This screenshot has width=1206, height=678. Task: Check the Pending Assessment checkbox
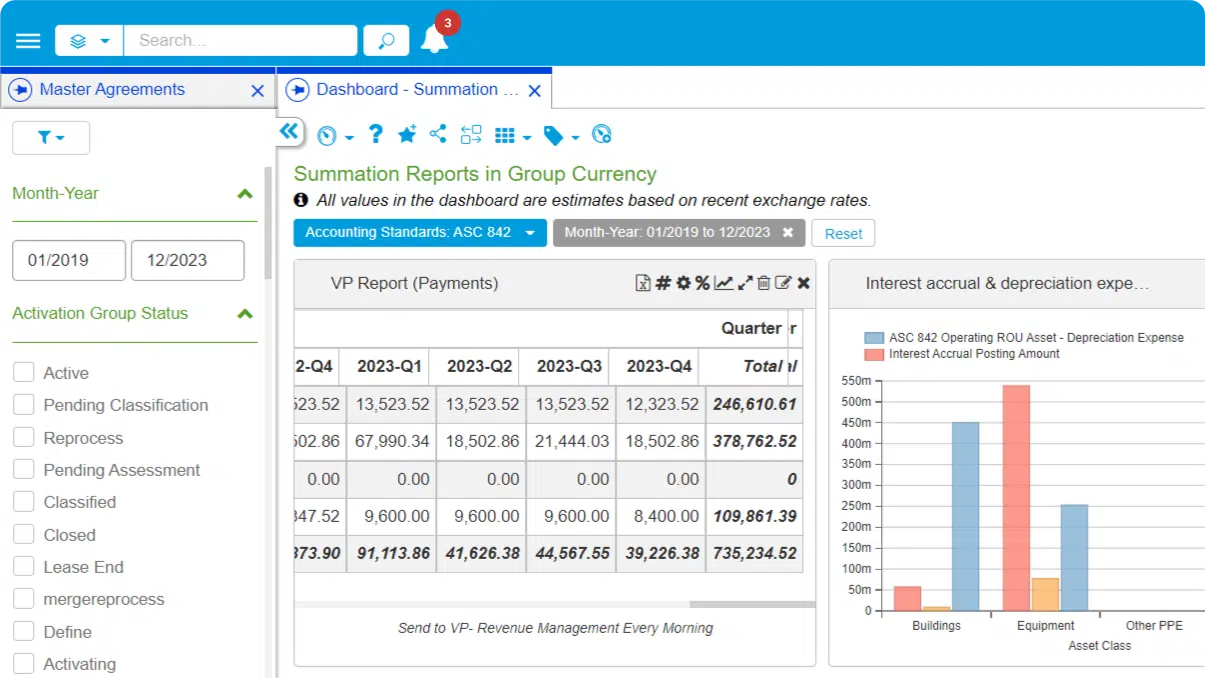(24, 470)
